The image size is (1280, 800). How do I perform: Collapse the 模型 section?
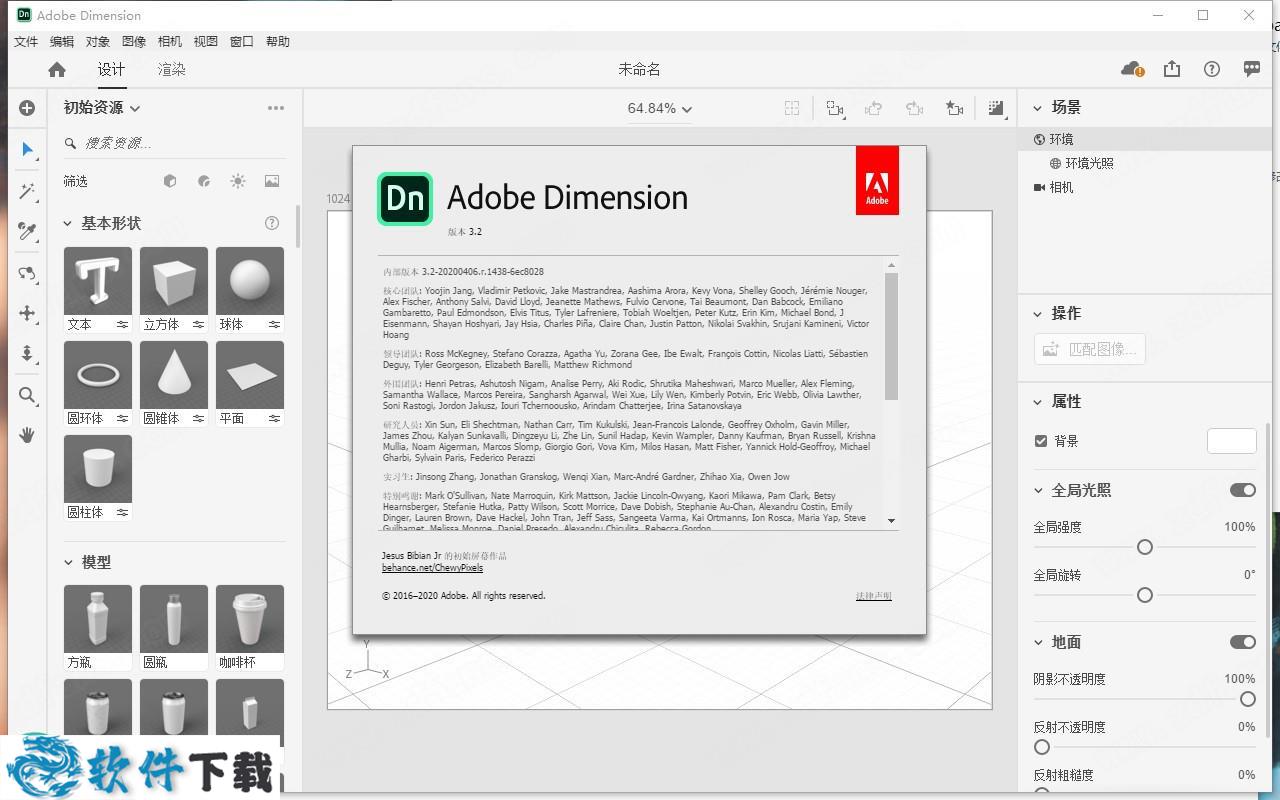tap(68, 563)
